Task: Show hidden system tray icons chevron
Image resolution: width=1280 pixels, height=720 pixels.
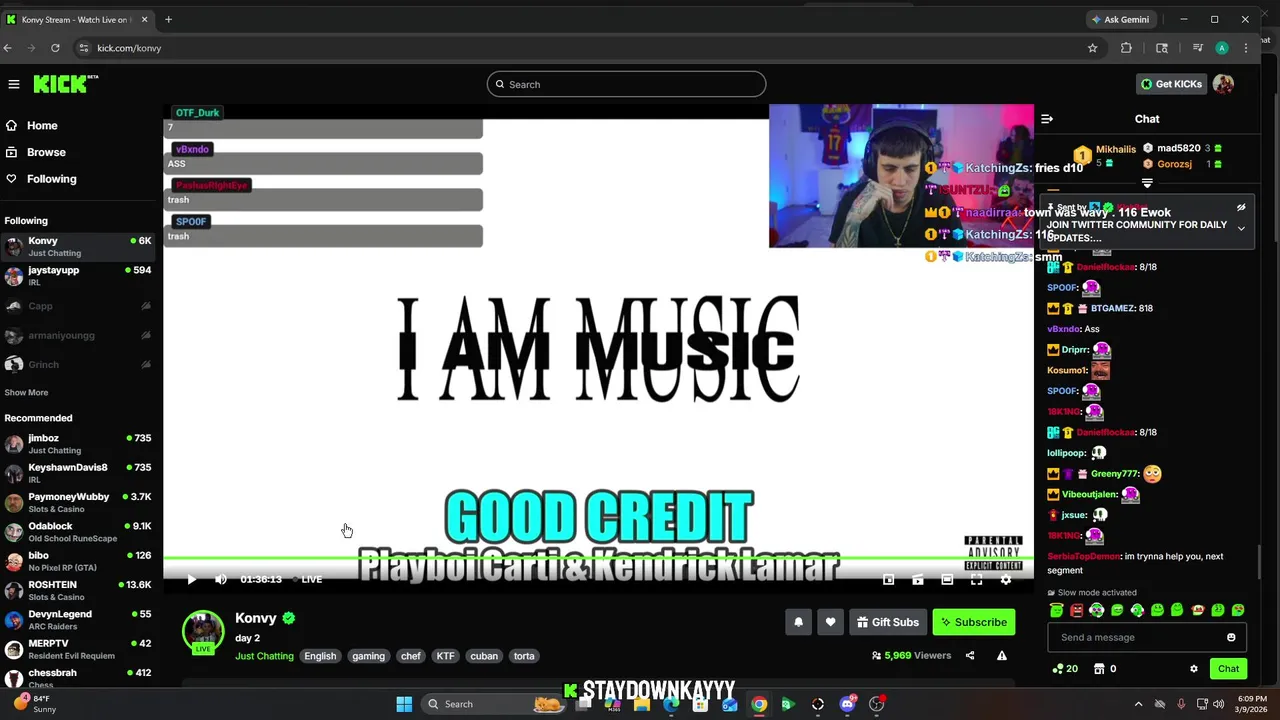Action: 1138,704
